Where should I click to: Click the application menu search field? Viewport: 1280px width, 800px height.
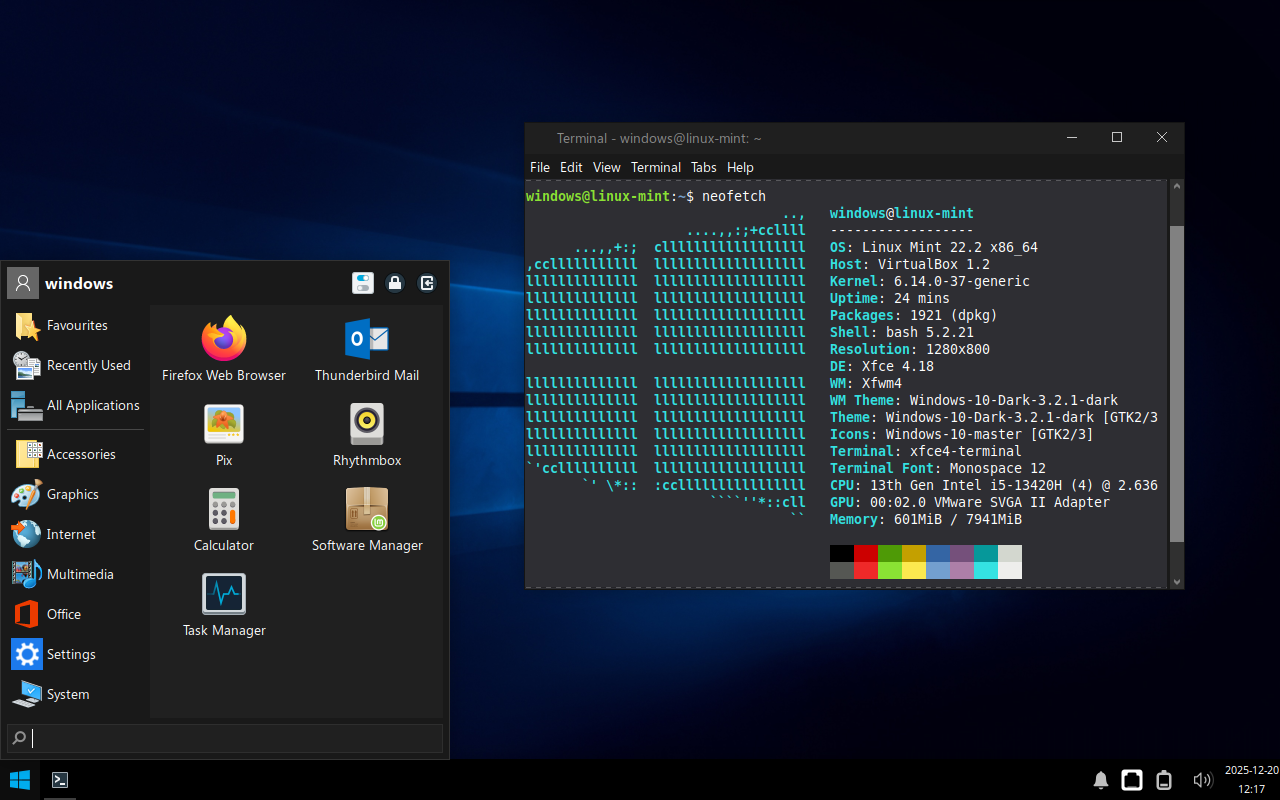point(225,739)
